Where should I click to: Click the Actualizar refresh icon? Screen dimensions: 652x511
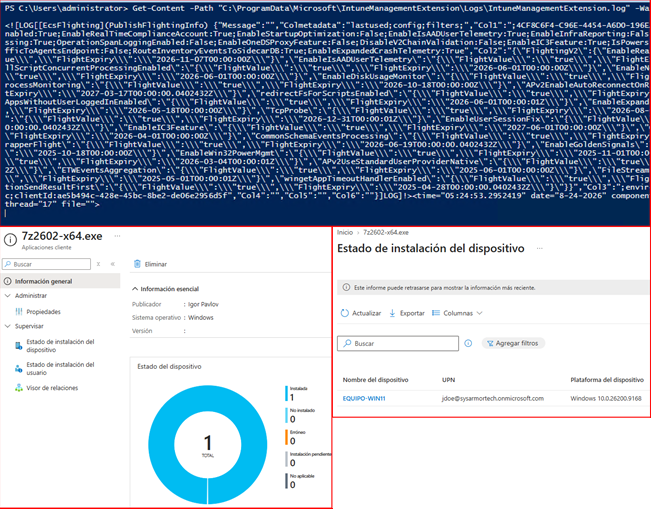(x=345, y=313)
